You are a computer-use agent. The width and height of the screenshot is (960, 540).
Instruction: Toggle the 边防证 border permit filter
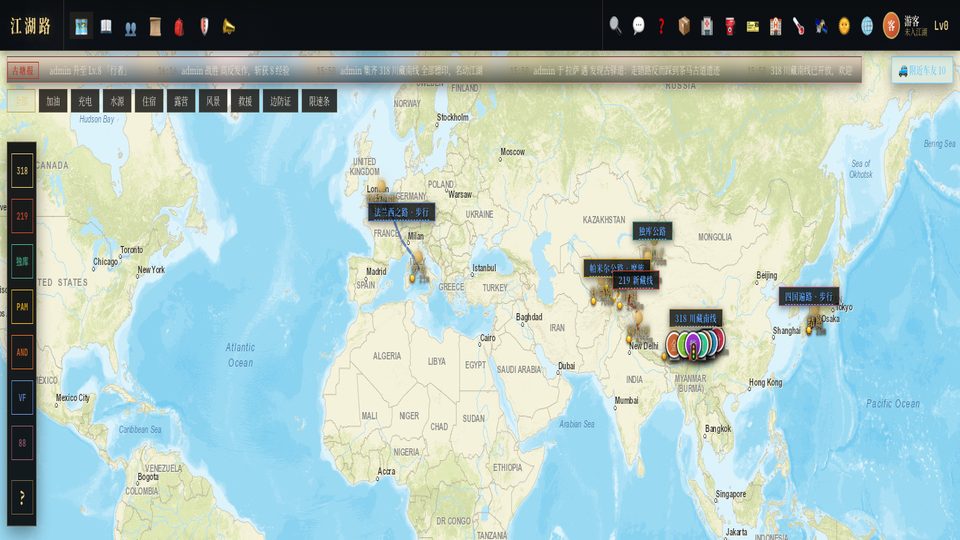point(280,101)
